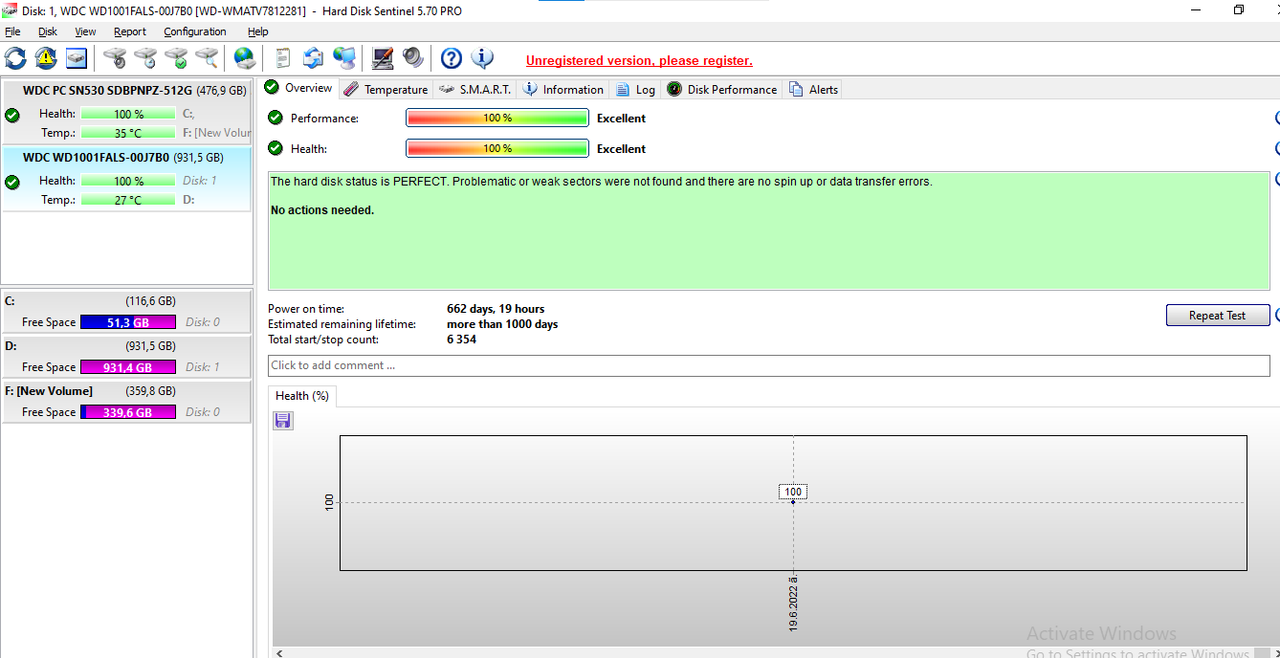
Task: Click the disk with gear test icon
Action: coord(115,58)
